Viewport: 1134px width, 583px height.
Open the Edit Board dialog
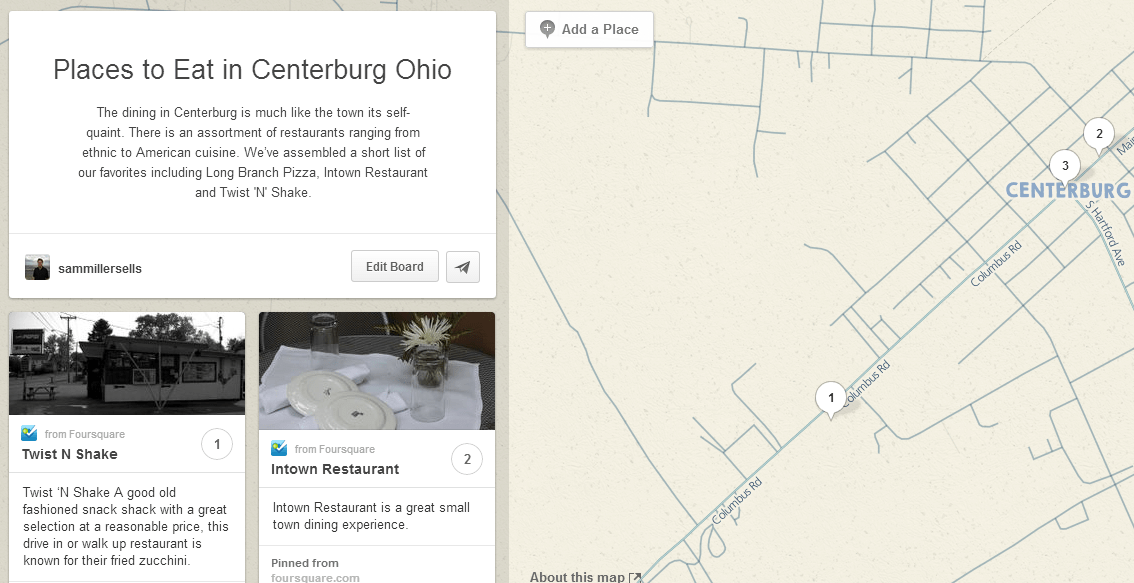tap(394, 266)
